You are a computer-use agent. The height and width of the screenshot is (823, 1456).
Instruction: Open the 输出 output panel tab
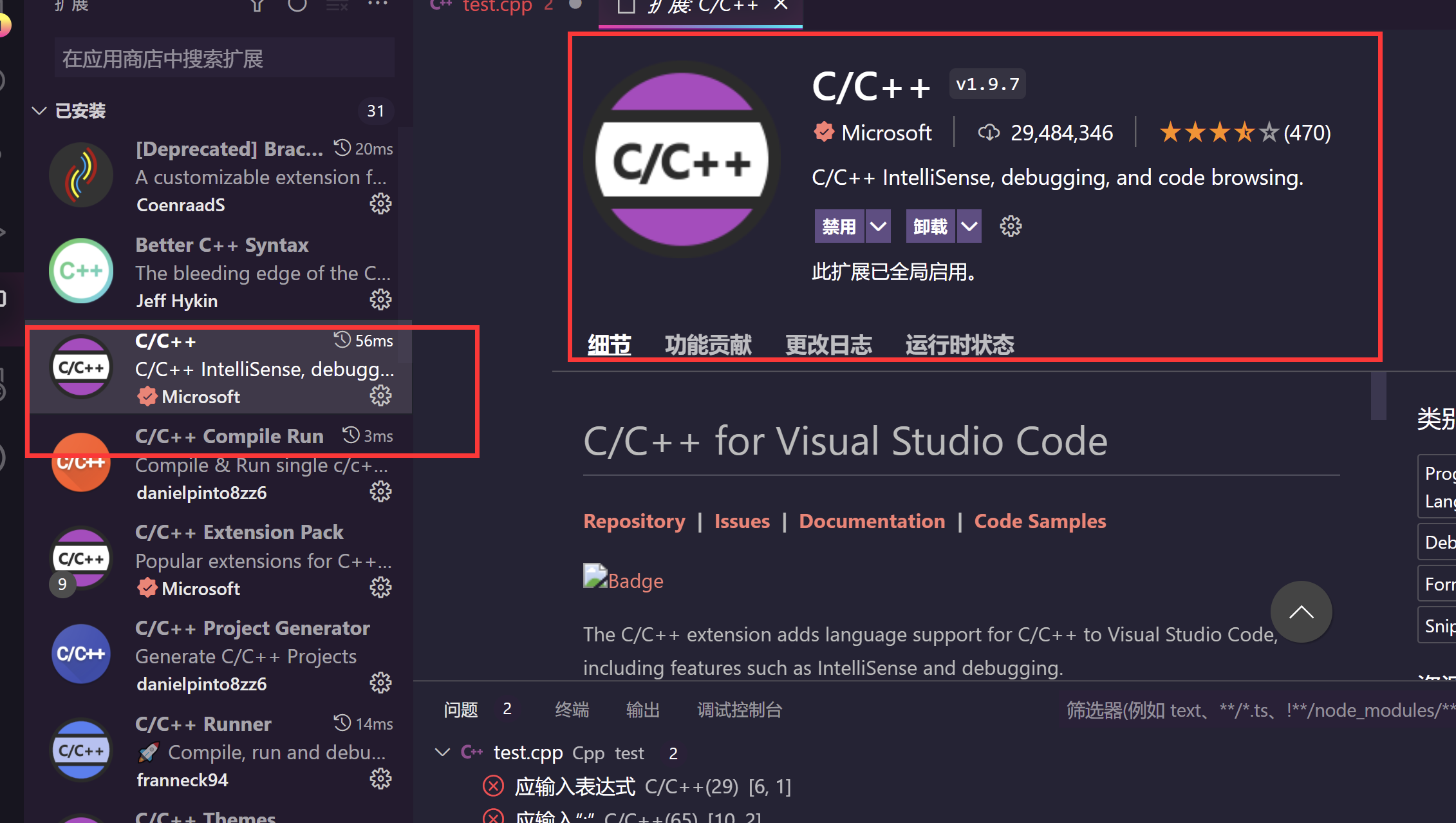[643, 710]
